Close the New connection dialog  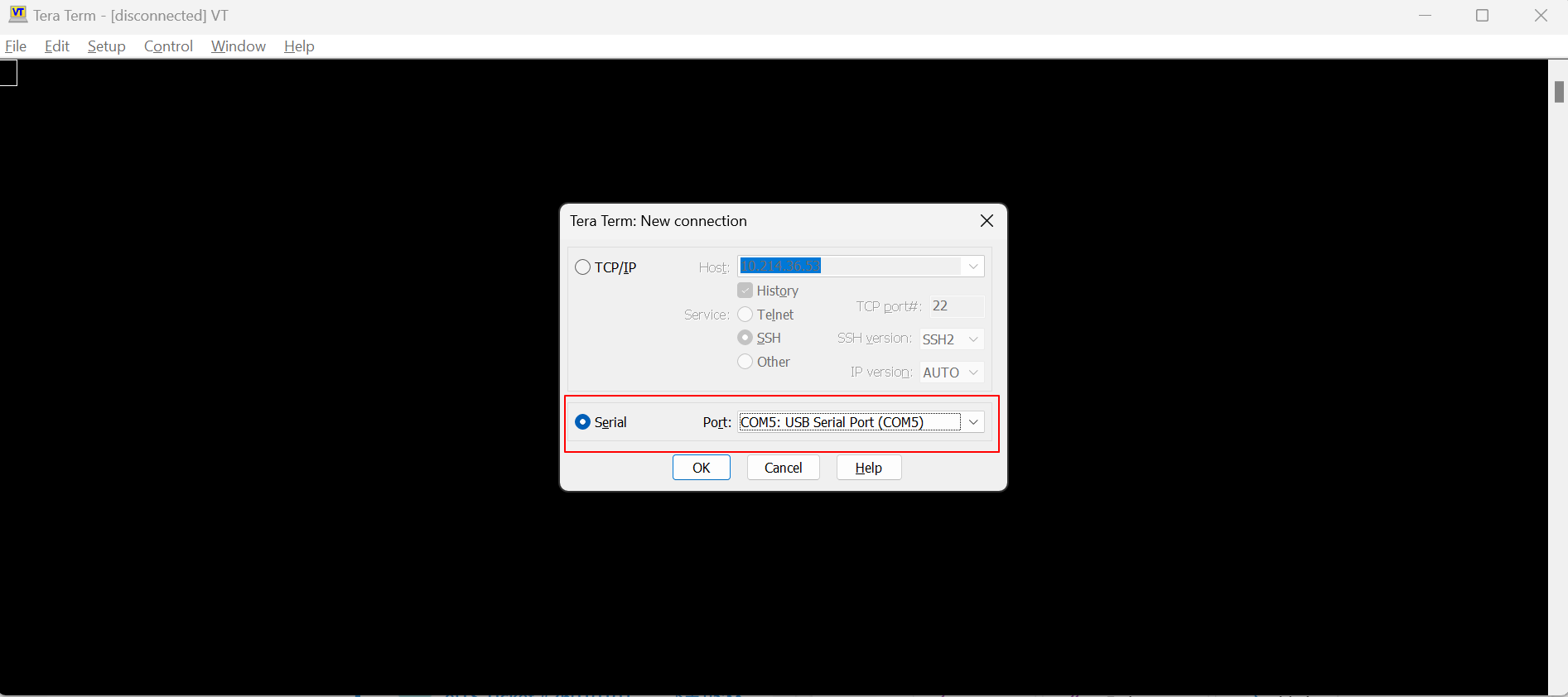click(987, 221)
